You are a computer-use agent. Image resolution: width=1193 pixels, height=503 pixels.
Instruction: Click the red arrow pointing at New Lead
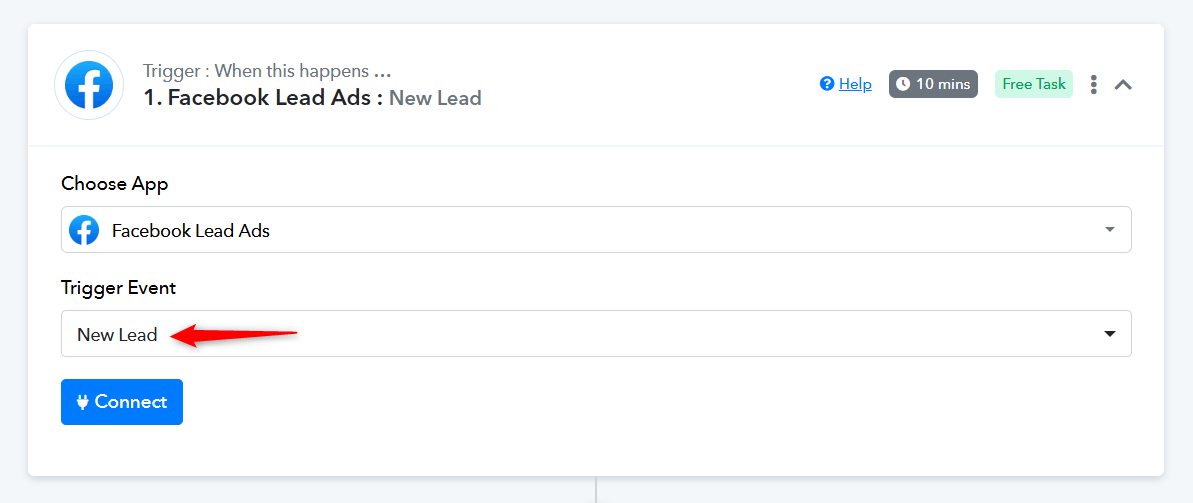tap(234, 334)
